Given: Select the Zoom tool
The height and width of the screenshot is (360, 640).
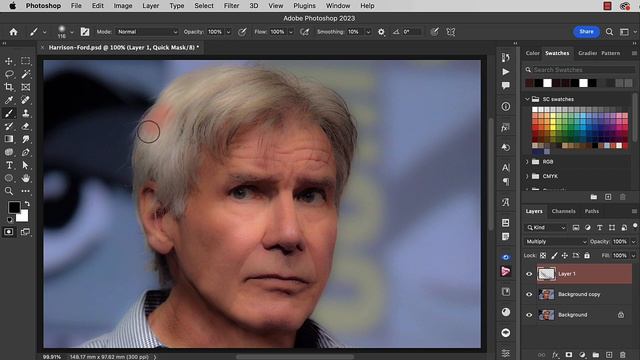Looking at the screenshot, I should [x=9, y=191].
